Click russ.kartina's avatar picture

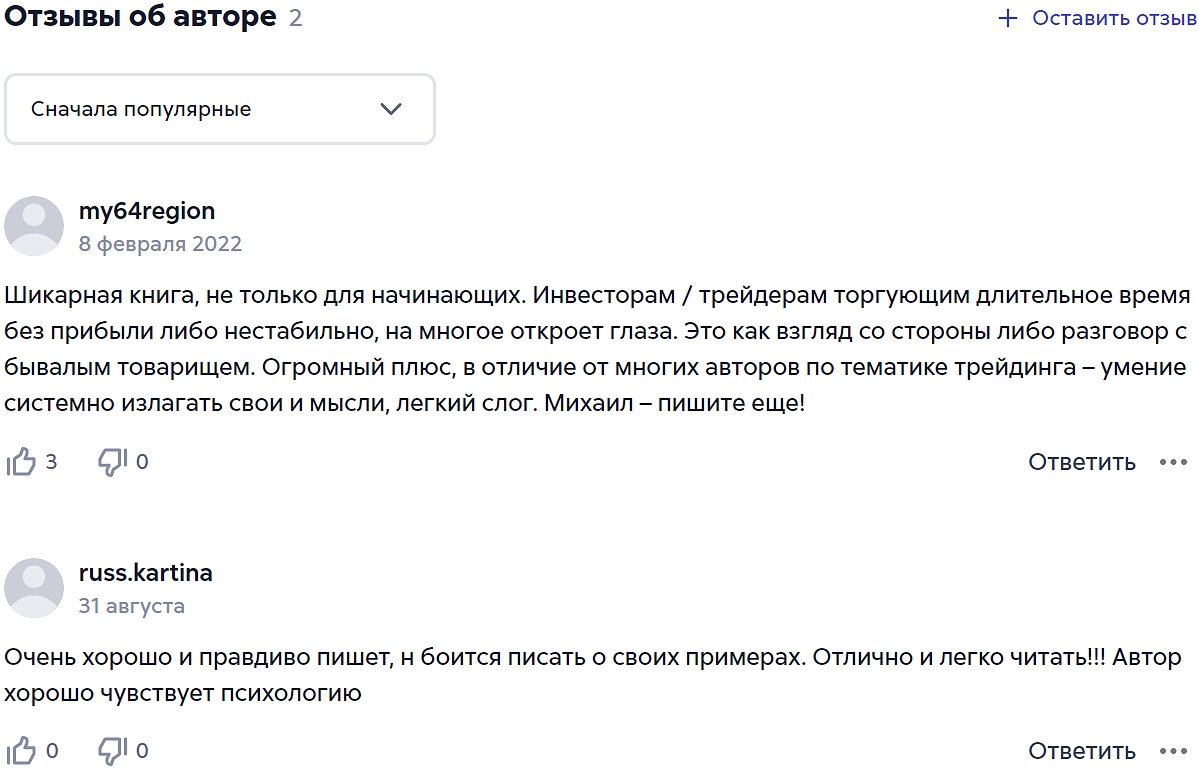coord(34,589)
